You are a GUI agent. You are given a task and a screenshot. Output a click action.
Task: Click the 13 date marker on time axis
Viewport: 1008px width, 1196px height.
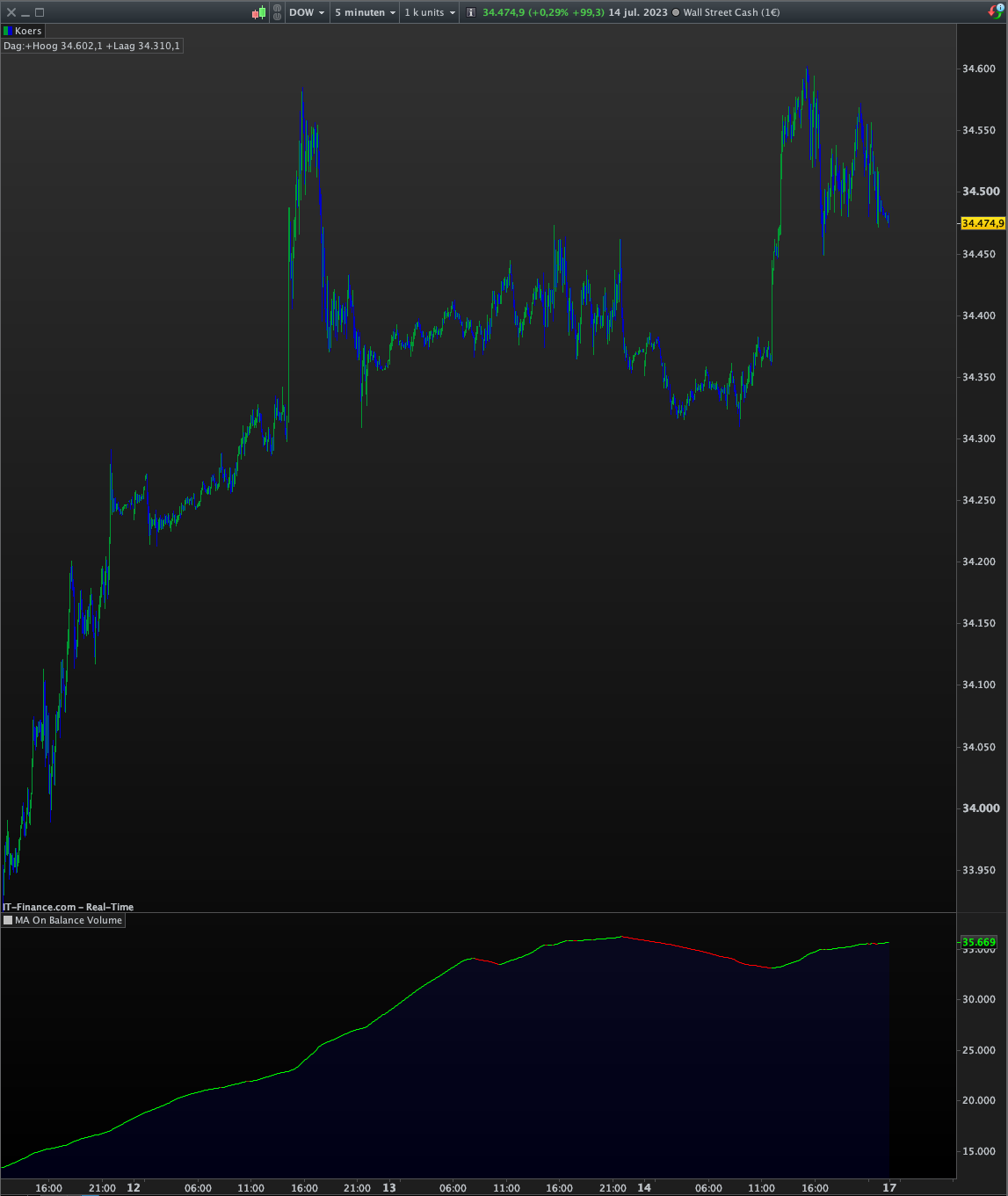(x=389, y=1187)
